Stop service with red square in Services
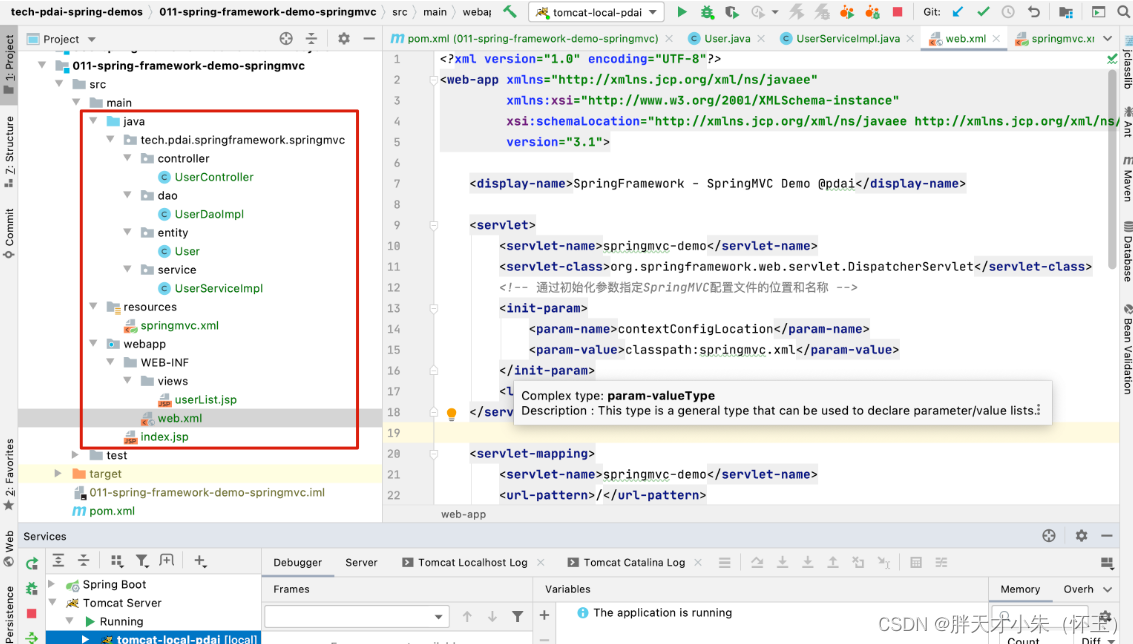Screen dimensions: 1133x644 [x=31, y=614]
